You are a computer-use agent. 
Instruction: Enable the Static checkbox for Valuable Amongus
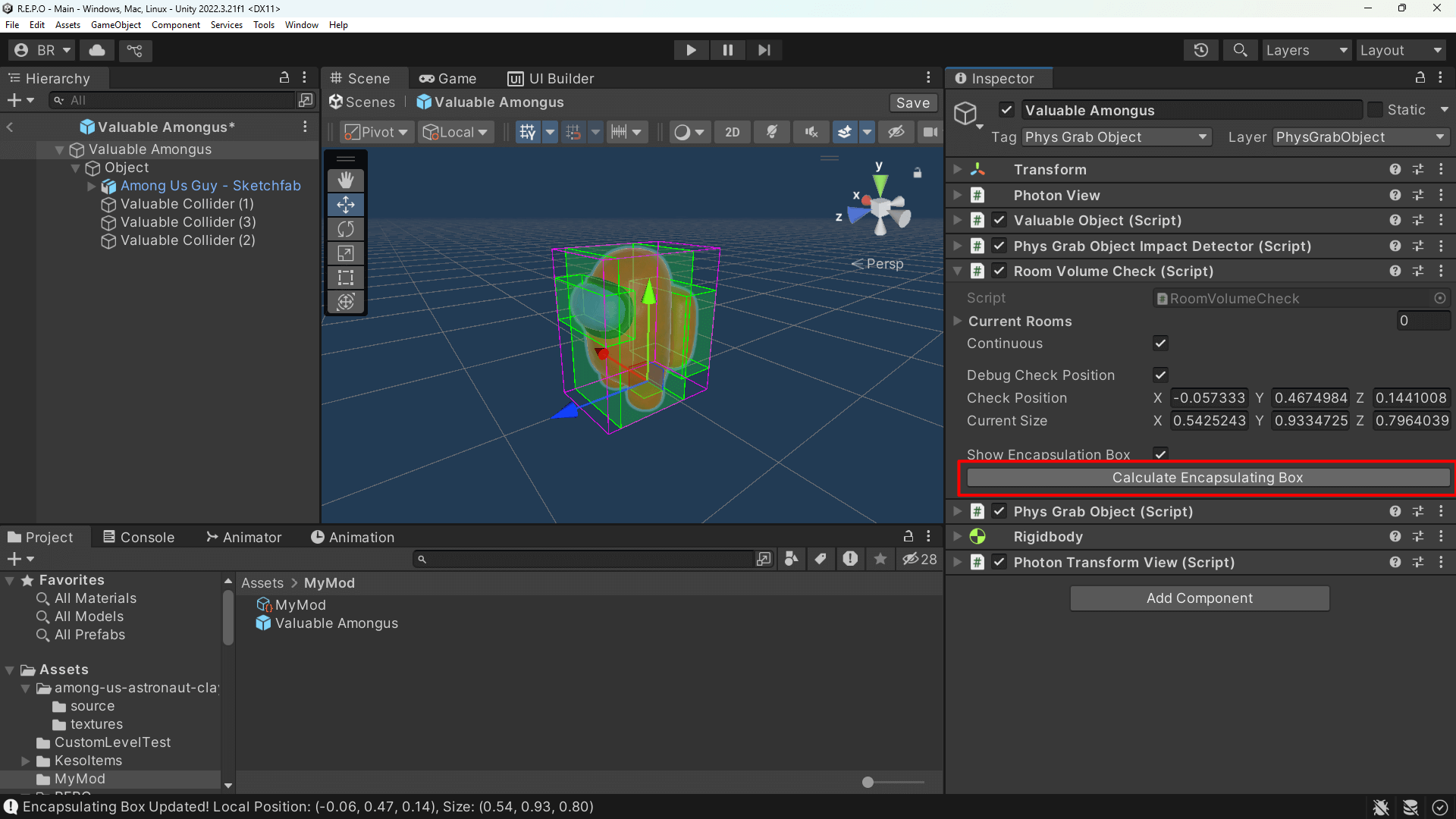1374,109
